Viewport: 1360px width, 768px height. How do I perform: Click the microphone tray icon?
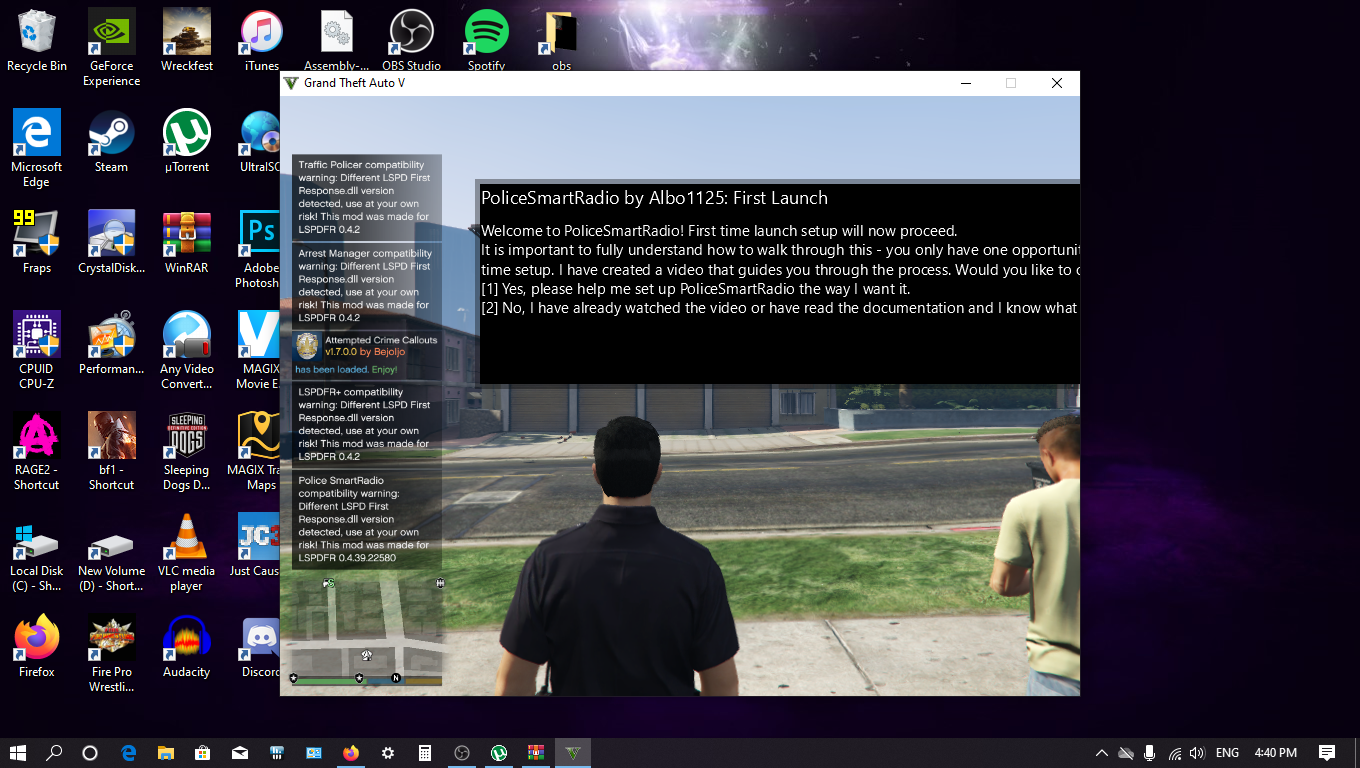click(x=1150, y=753)
